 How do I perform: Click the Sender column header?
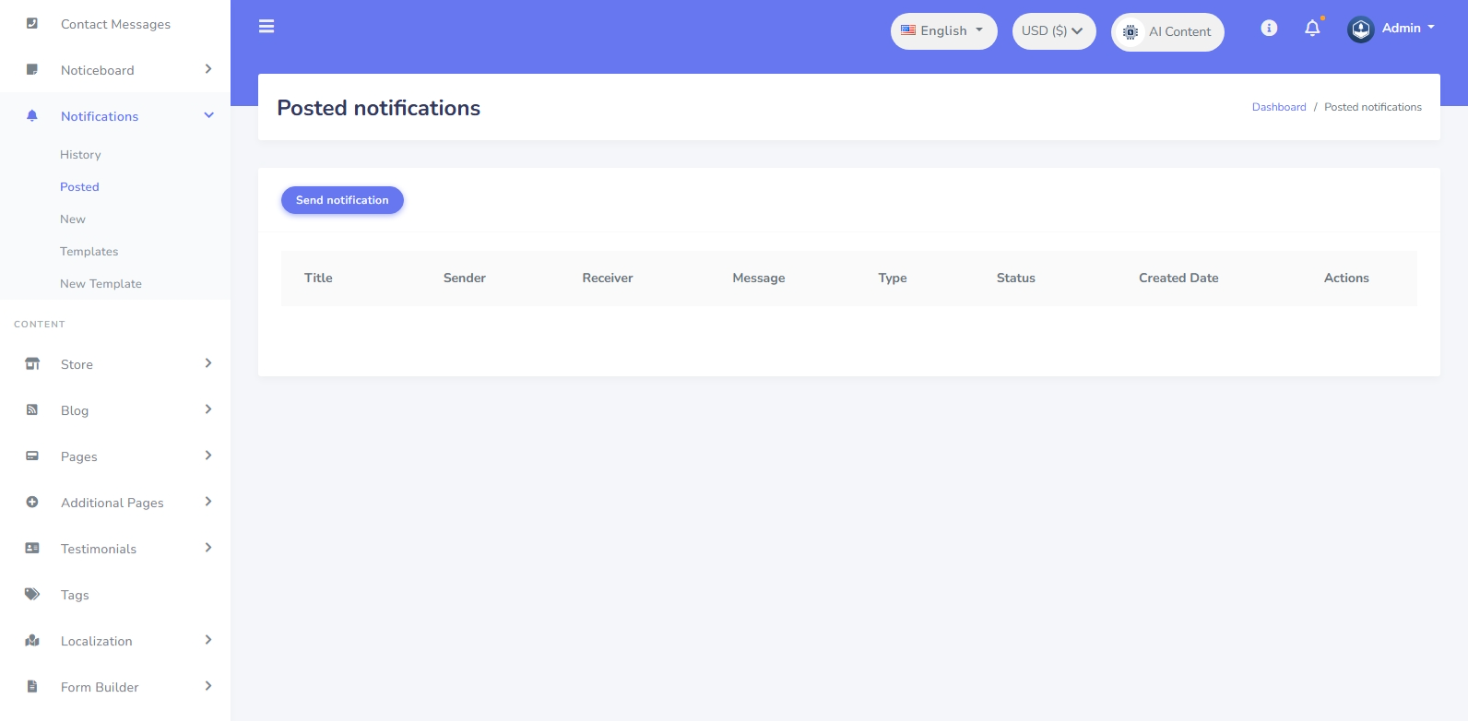pyautogui.click(x=464, y=278)
